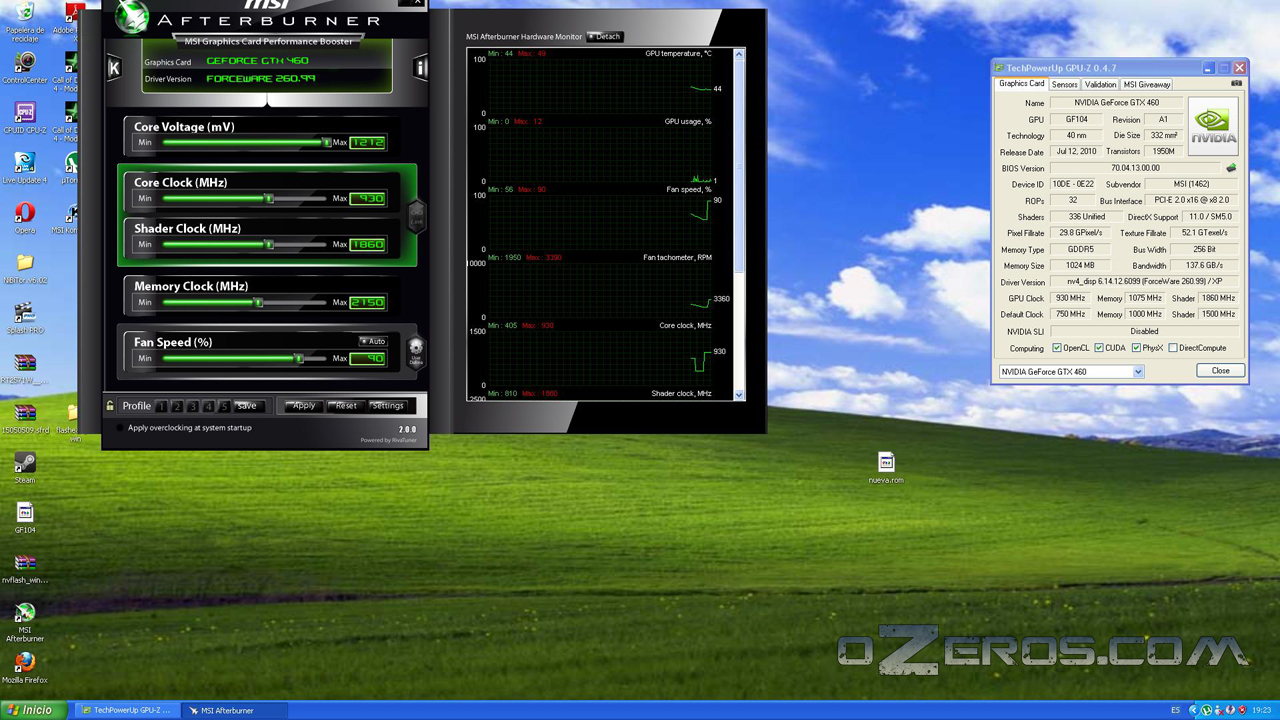This screenshot has width=1280, height=720.
Task: Click the Core Voltage value field 1212
Action: point(367,142)
